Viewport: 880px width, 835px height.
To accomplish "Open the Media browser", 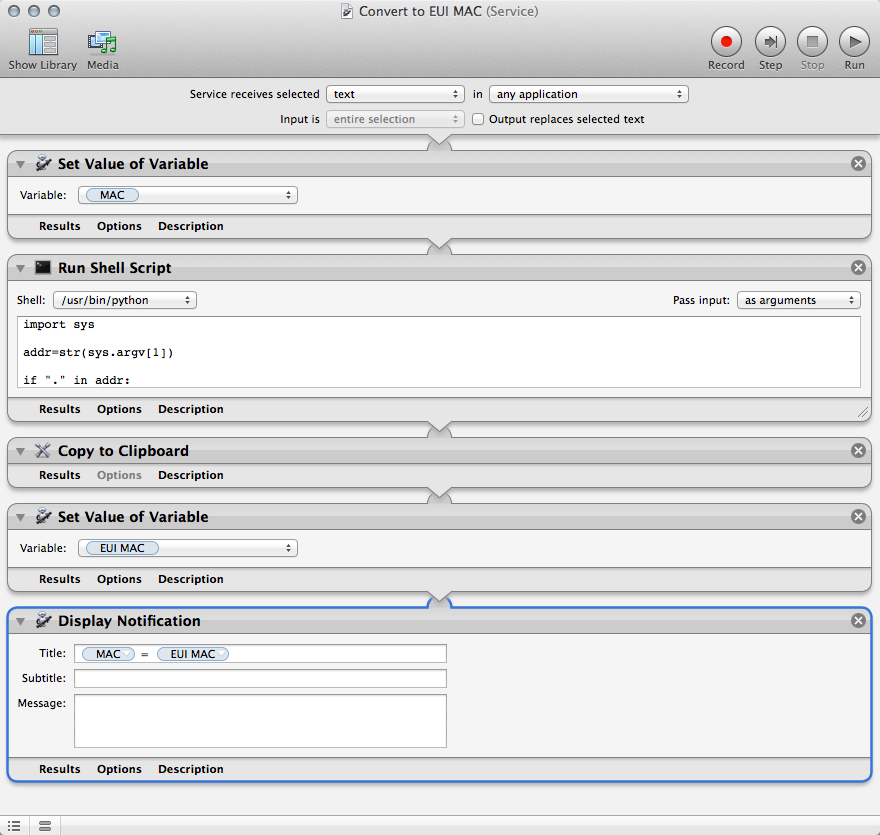I will click(102, 49).
